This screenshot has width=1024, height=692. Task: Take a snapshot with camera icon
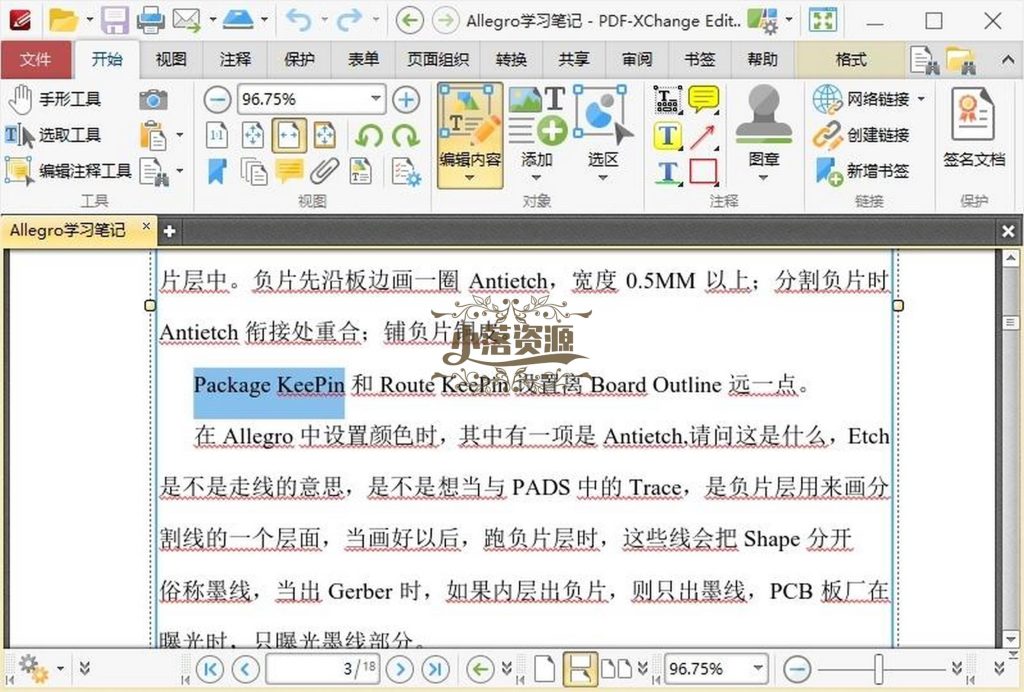click(153, 99)
